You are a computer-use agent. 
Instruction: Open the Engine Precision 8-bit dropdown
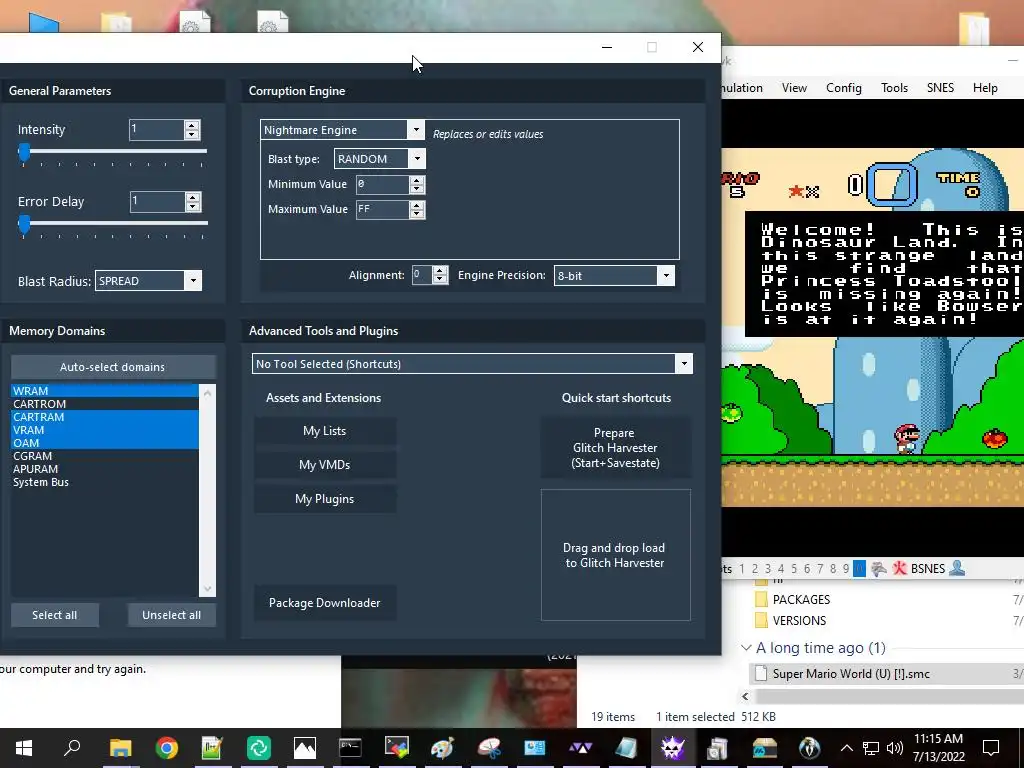(x=666, y=276)
